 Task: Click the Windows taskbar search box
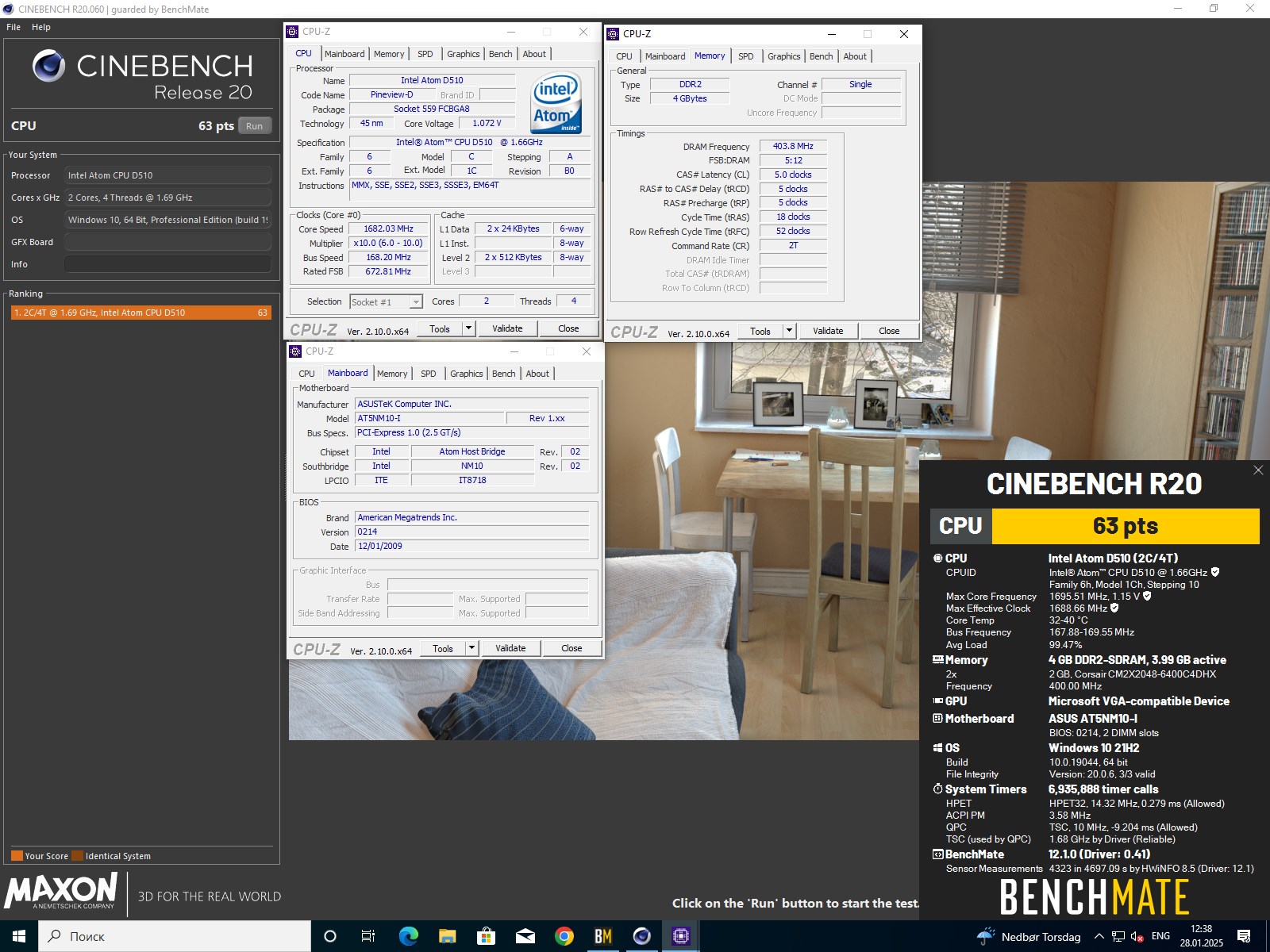pos(175,936)
